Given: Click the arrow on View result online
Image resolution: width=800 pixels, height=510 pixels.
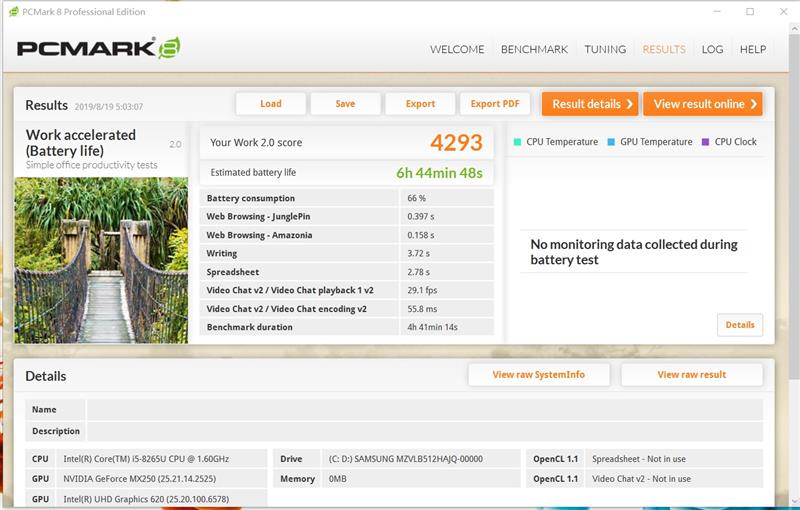Looking at the screenshot, I should point(754,104).
